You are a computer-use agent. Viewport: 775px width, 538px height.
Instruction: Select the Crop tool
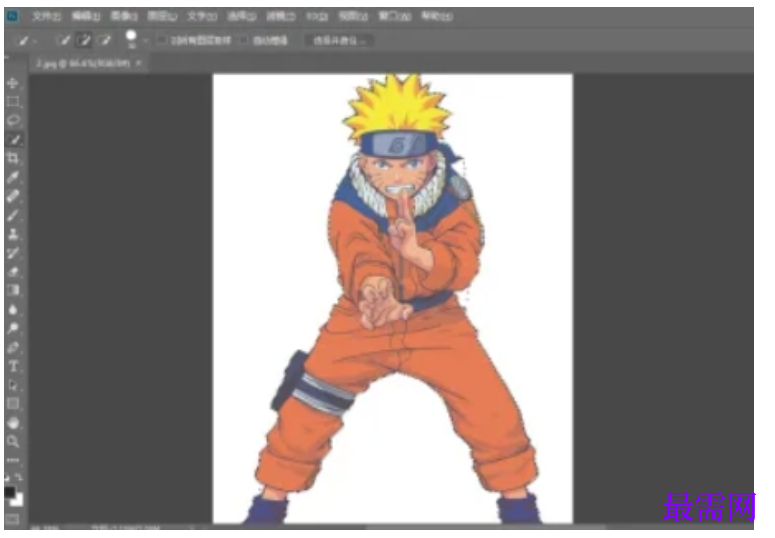coord(13,158)
